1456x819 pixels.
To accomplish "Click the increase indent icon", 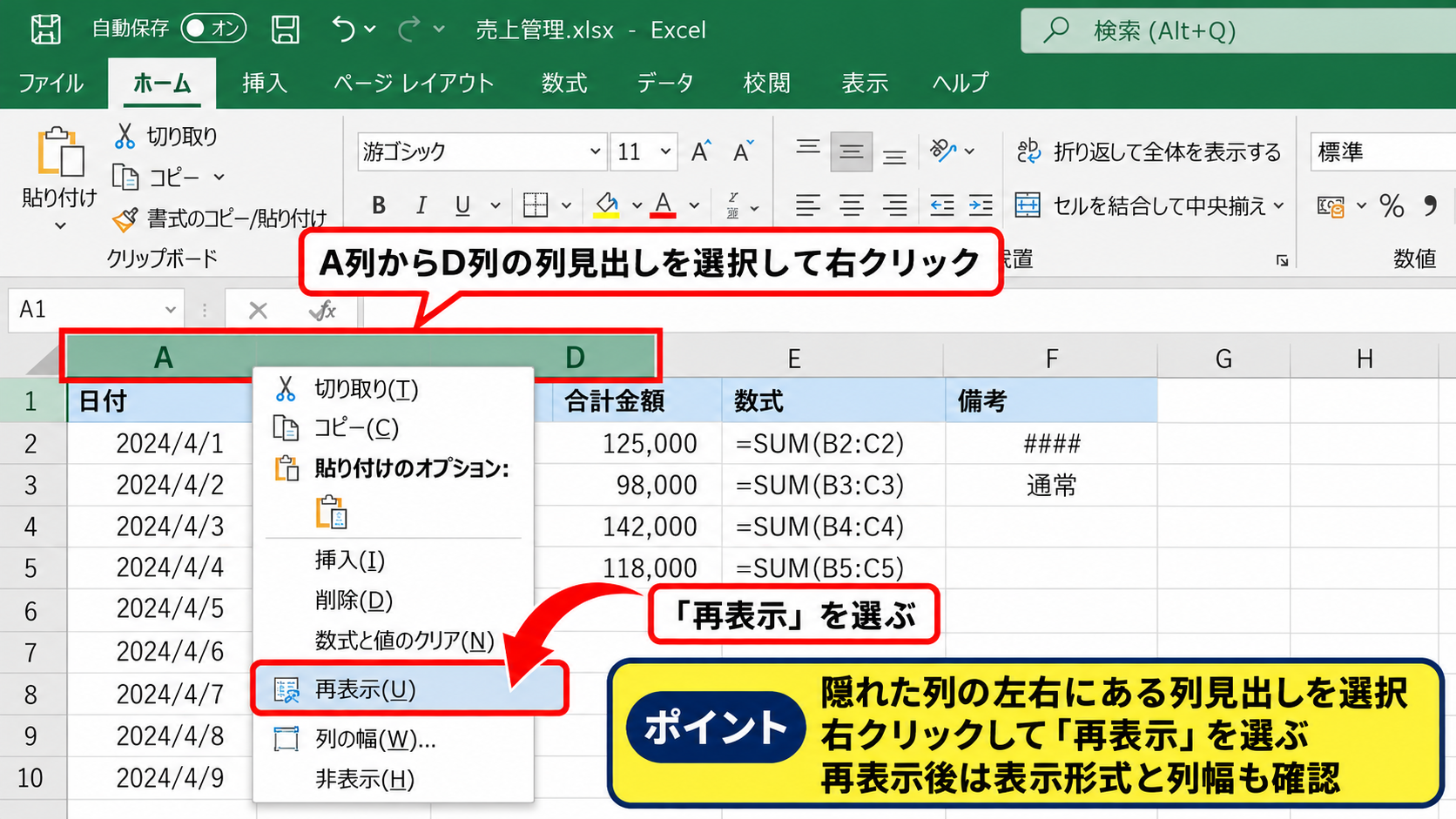I will (x=981, y=205).
